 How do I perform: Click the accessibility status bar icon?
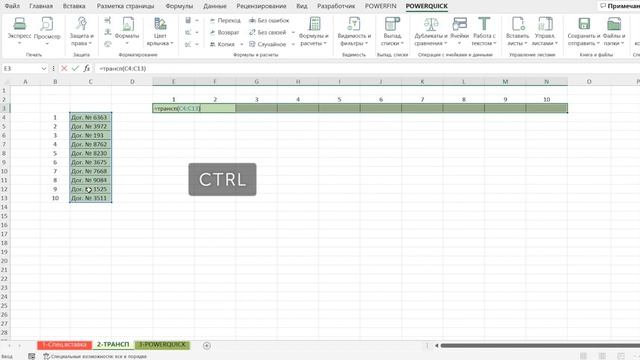click(x=47, y=356)
